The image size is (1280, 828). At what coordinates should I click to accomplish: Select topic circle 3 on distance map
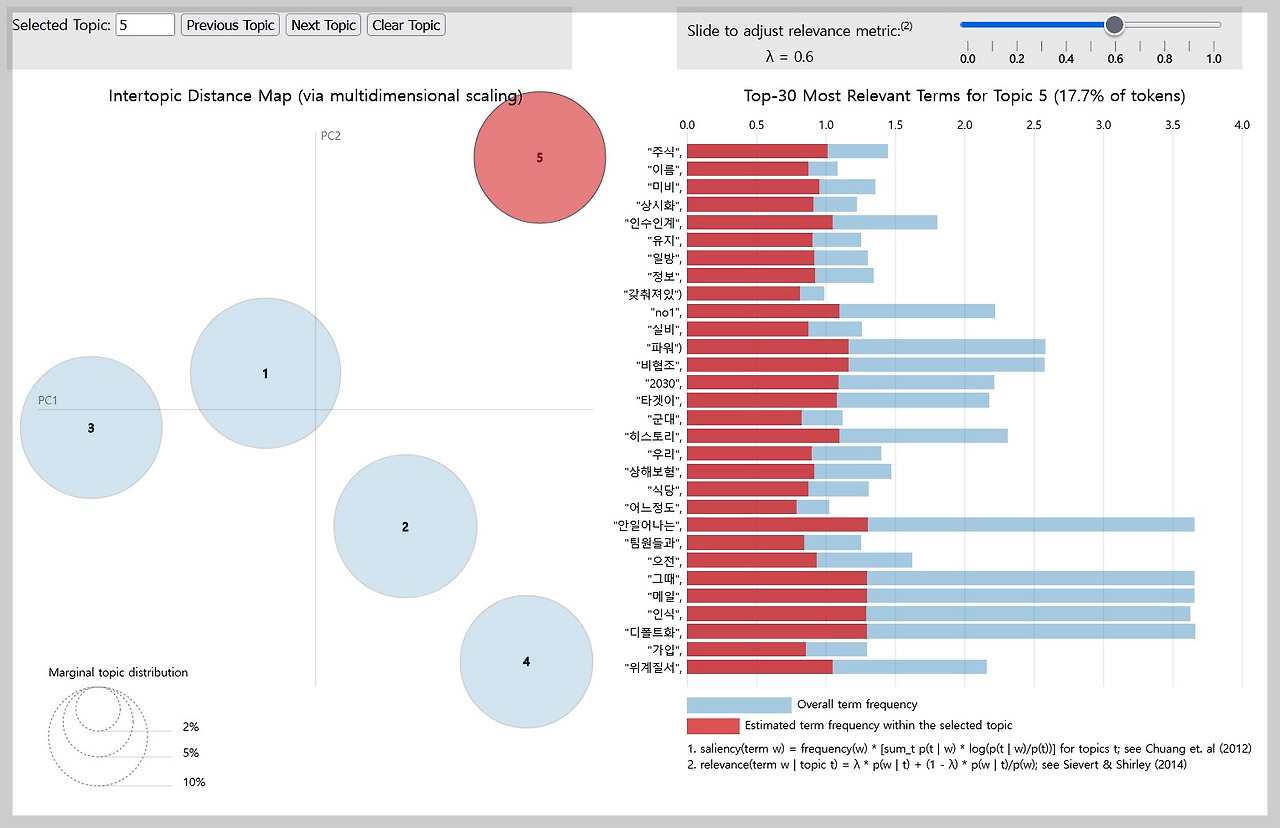point(91,428)
